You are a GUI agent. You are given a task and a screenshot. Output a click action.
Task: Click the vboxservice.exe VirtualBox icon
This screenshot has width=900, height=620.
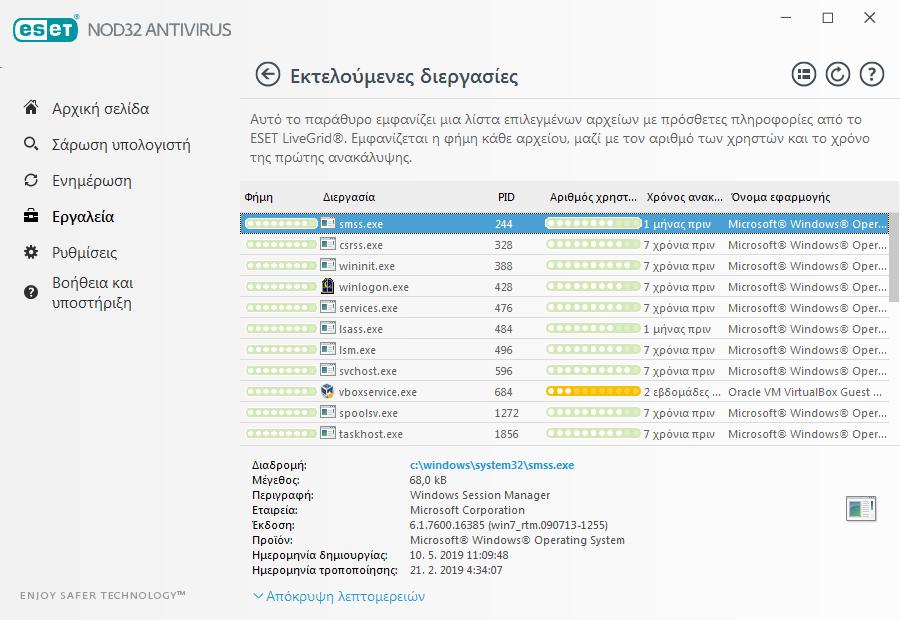point(327,391)
